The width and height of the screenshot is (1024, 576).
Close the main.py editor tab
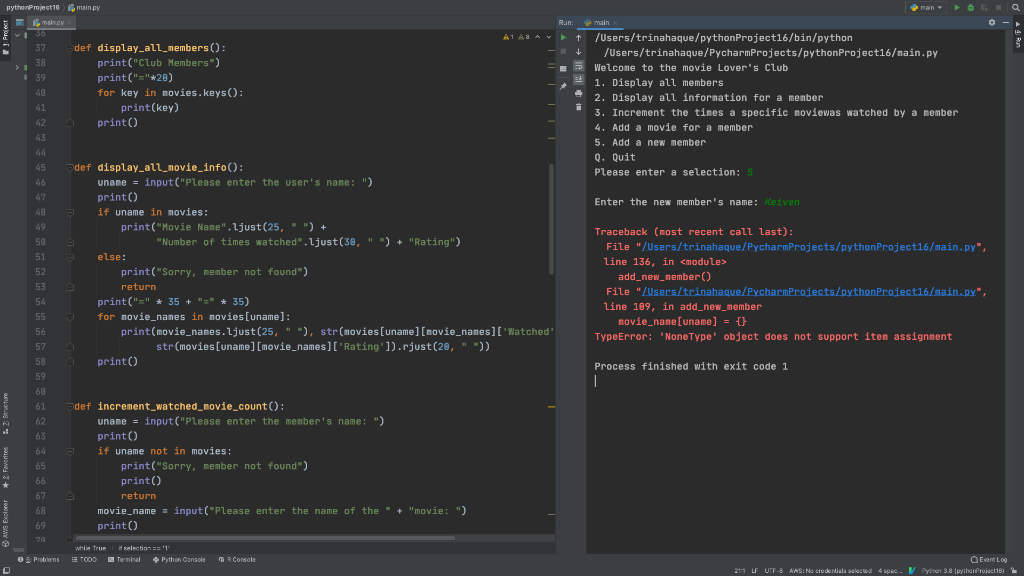69,23
